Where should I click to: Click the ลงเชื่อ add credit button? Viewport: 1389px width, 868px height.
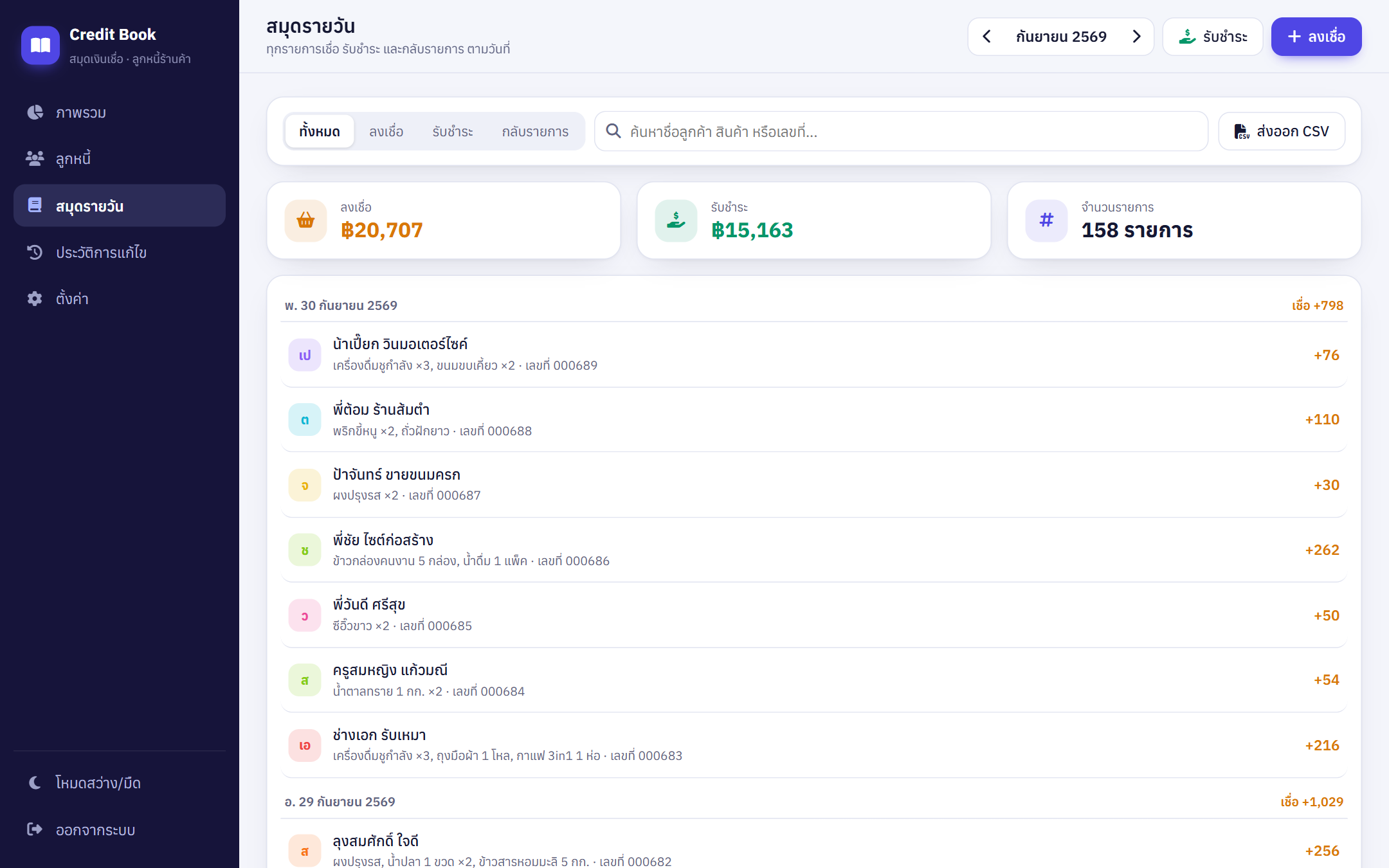pos(1316,37)
